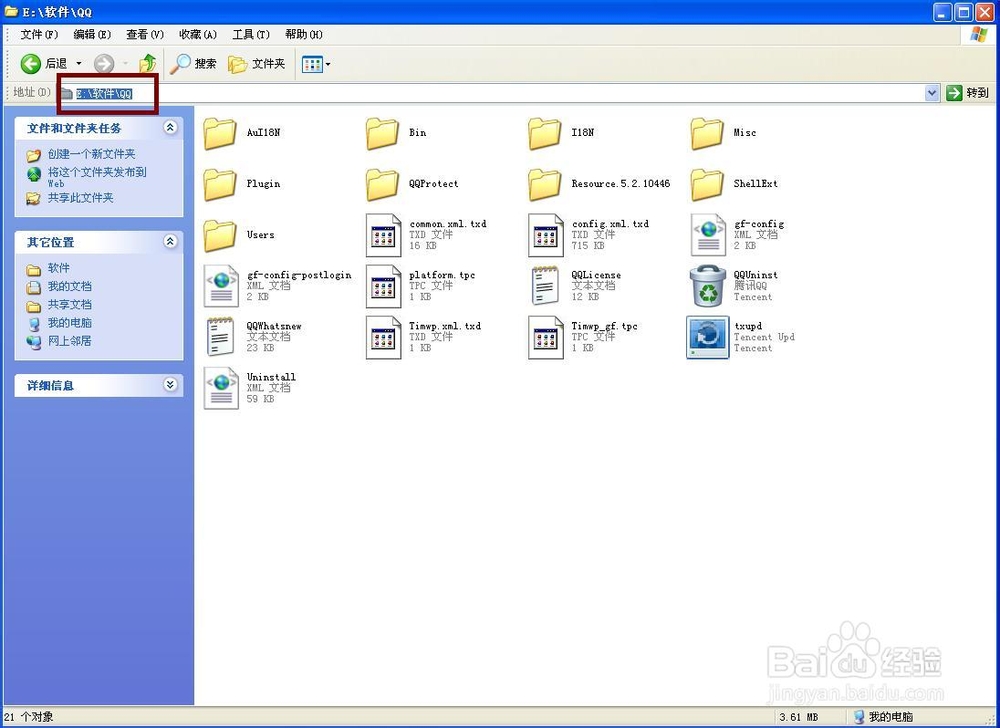Select the Users folder icon

[220, 235]
